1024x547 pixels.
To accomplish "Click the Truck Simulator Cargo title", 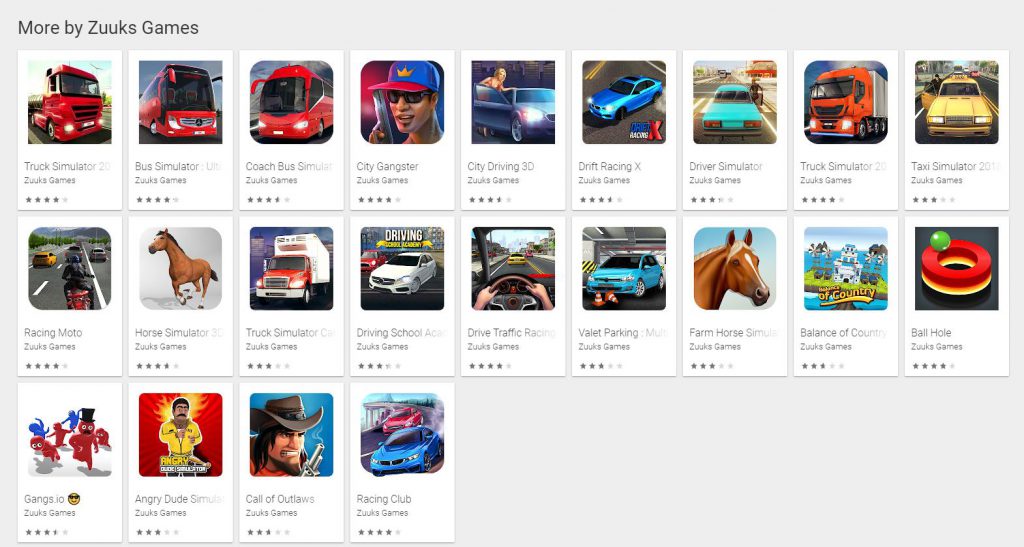I will tap(291, 332).
